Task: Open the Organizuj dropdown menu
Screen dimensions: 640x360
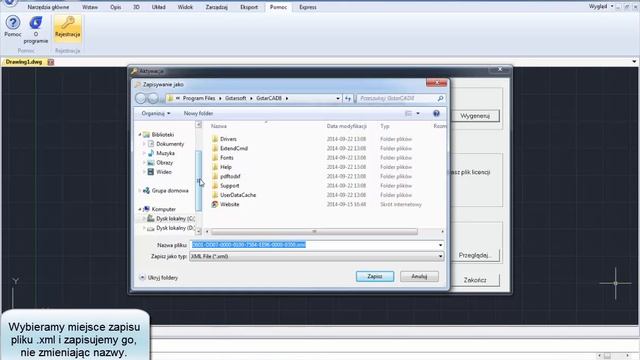Action: [x=156, y=113]
